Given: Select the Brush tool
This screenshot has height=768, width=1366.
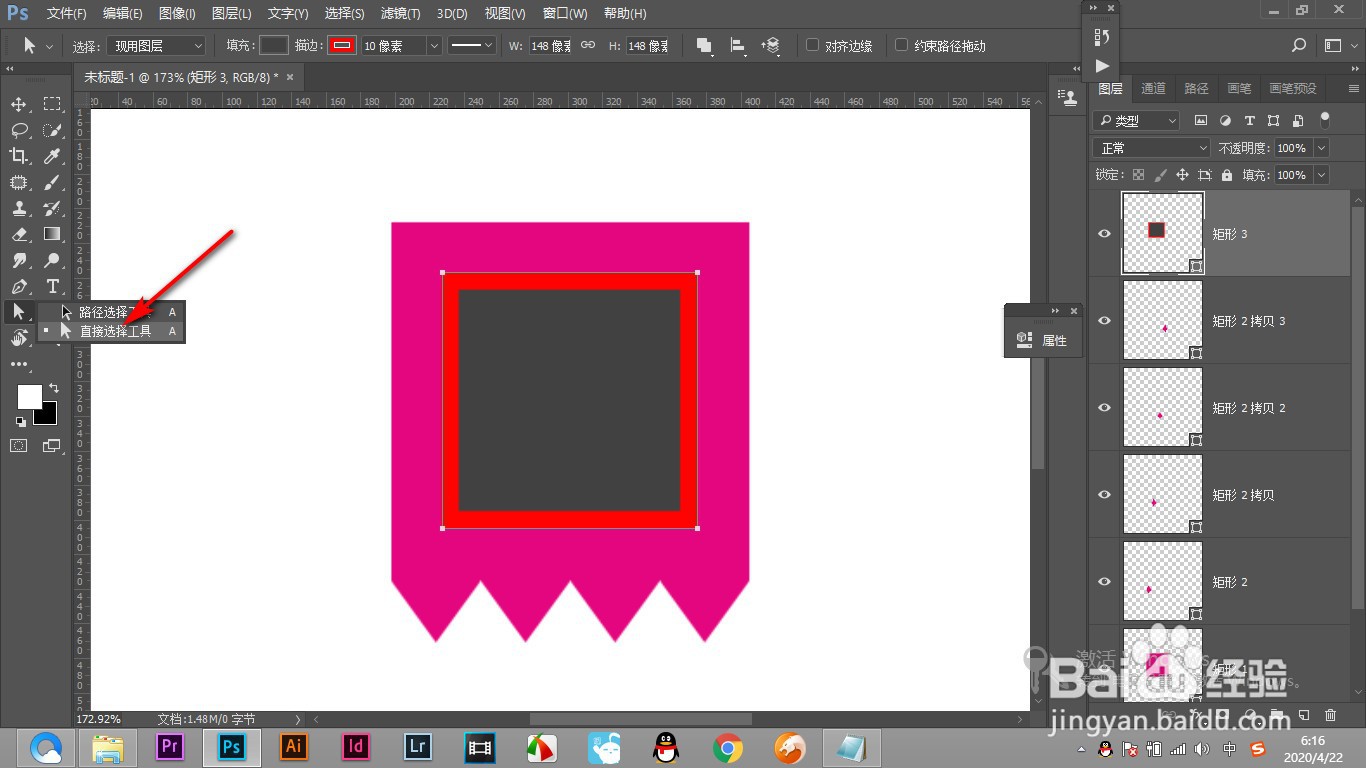Looking at the screenshot, I should (52, 182).
